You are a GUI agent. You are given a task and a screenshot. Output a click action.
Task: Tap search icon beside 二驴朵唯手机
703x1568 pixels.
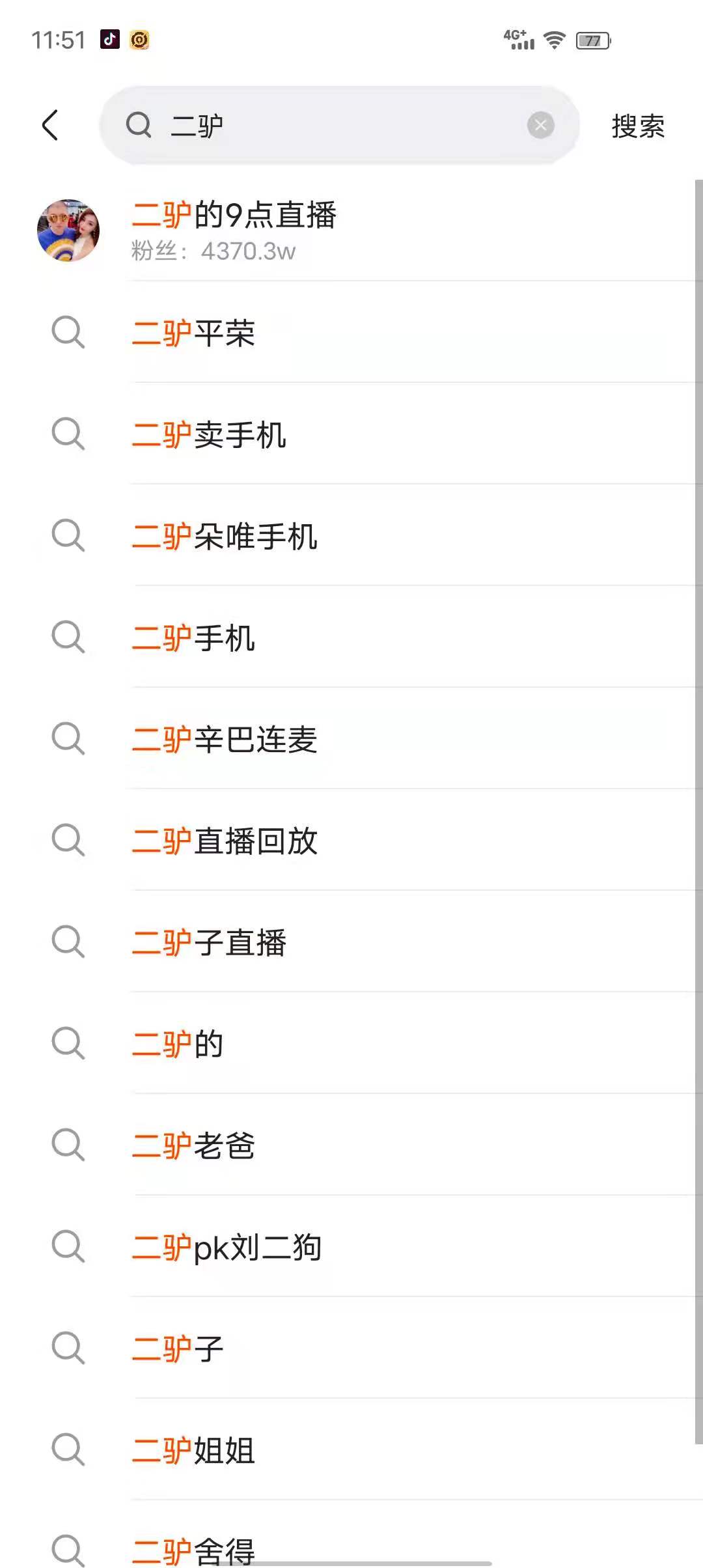point(68,536)
